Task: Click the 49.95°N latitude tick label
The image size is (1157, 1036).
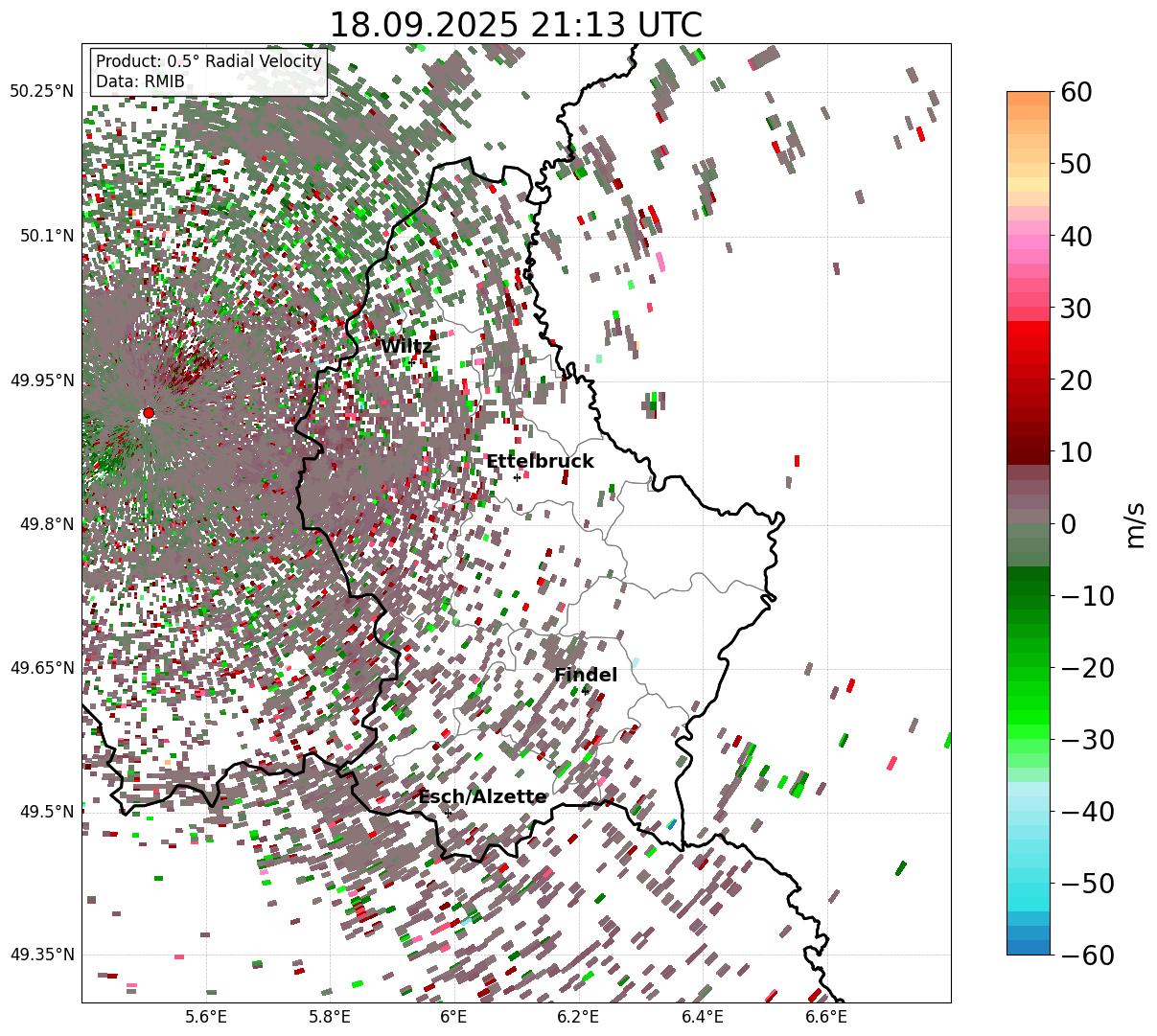Action: pyautogui.click(x=42, y=380)
